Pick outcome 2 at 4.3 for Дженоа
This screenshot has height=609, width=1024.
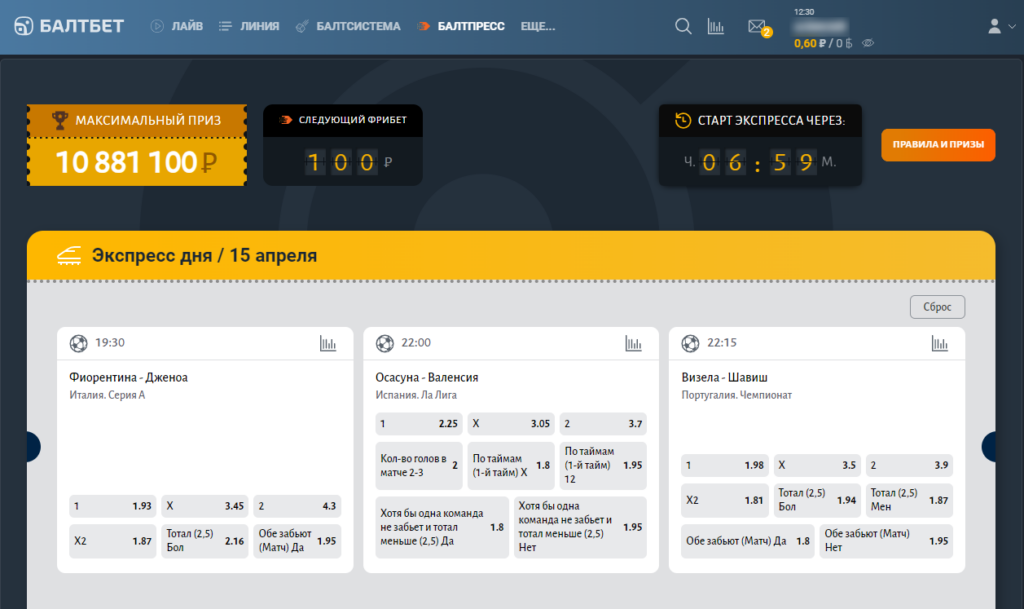point(297,506)
